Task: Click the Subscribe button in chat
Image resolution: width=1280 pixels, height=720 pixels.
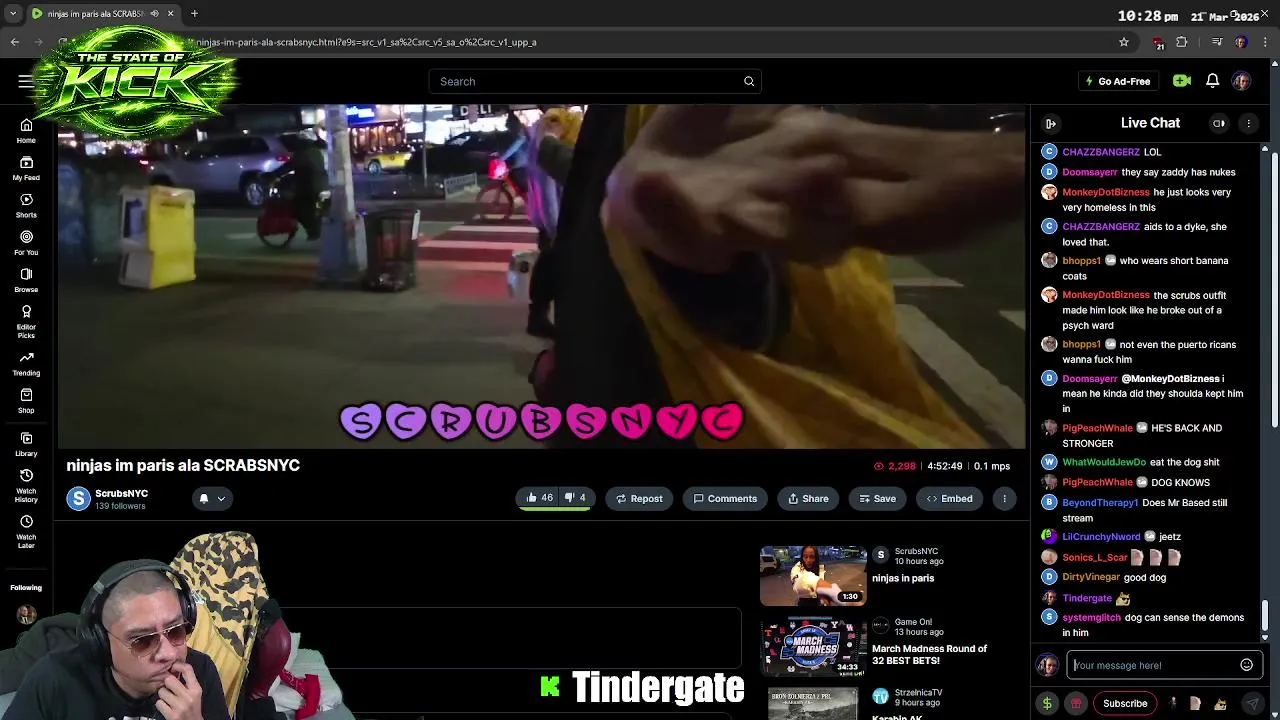Action: (1125, 703)
